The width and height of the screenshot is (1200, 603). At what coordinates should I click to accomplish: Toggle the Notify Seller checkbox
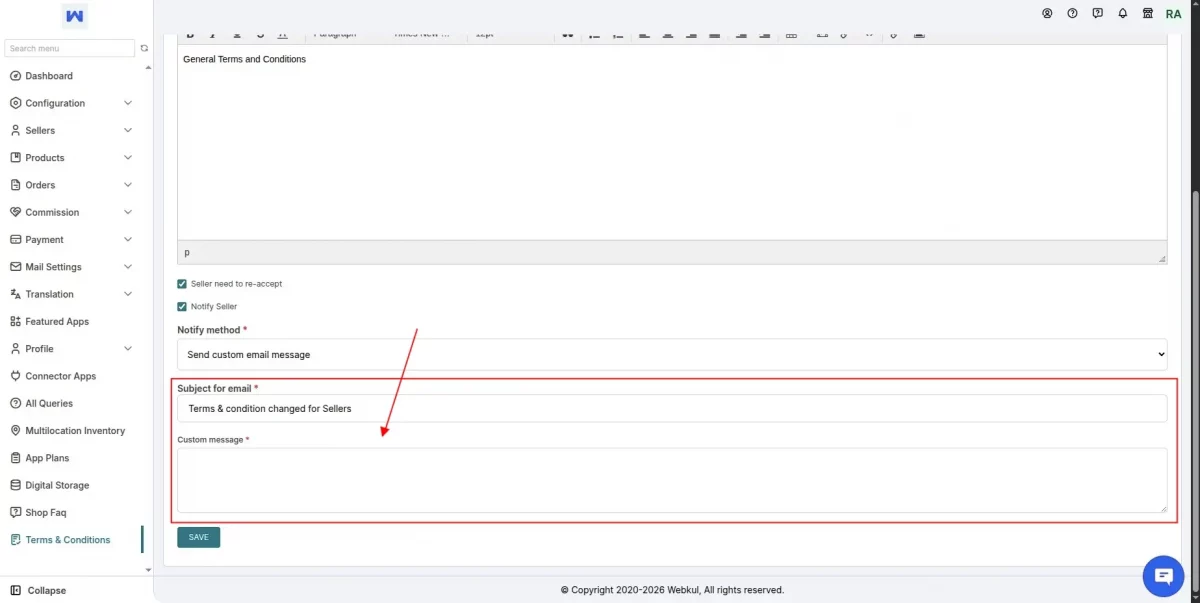coord(182,307)
